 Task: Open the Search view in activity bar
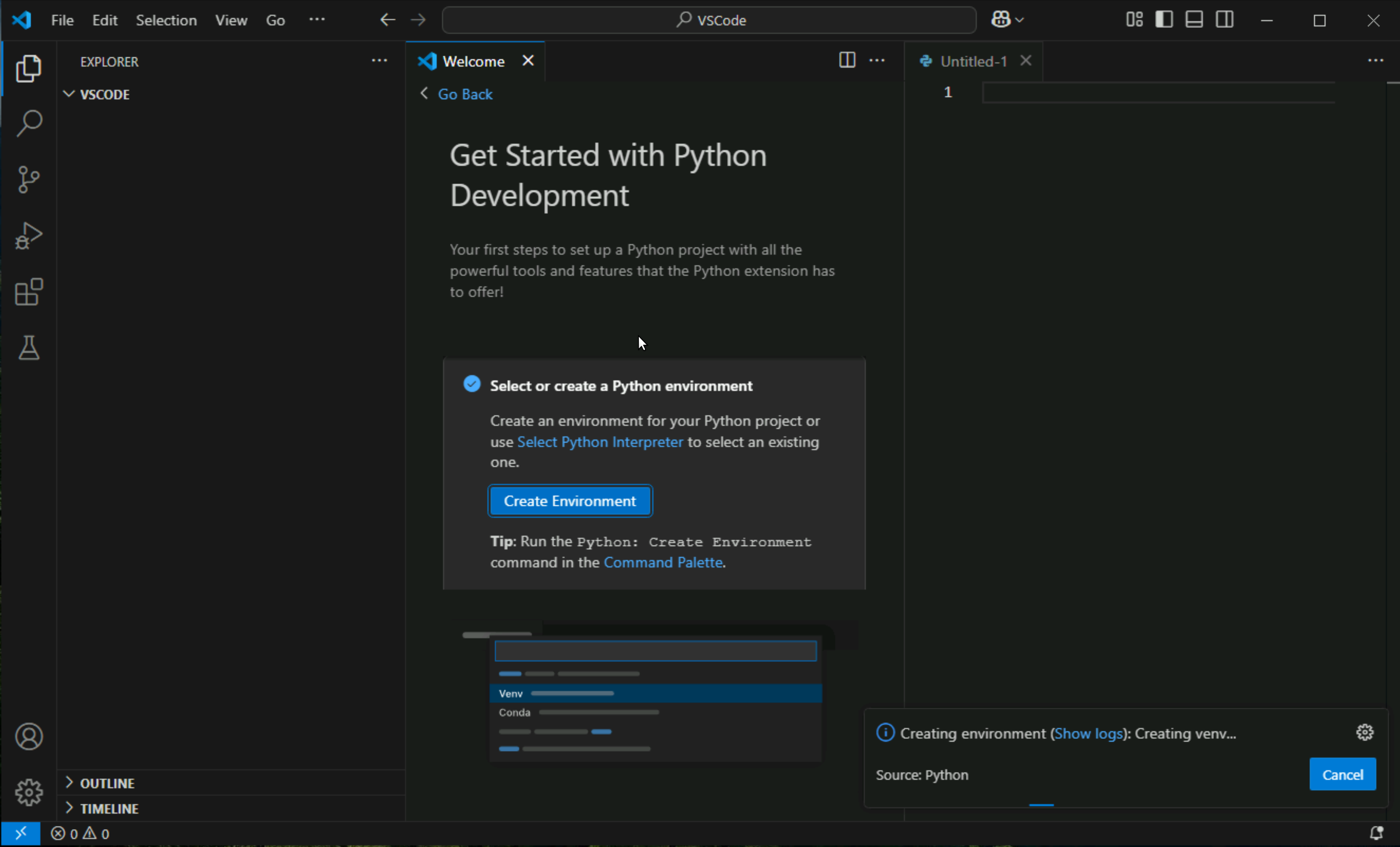(x=29, y=123)
